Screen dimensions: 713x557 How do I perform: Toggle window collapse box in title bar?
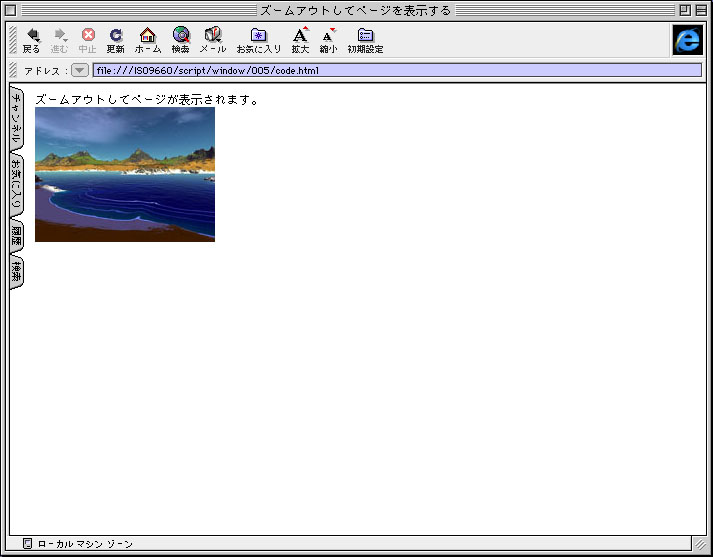[700, 10]
